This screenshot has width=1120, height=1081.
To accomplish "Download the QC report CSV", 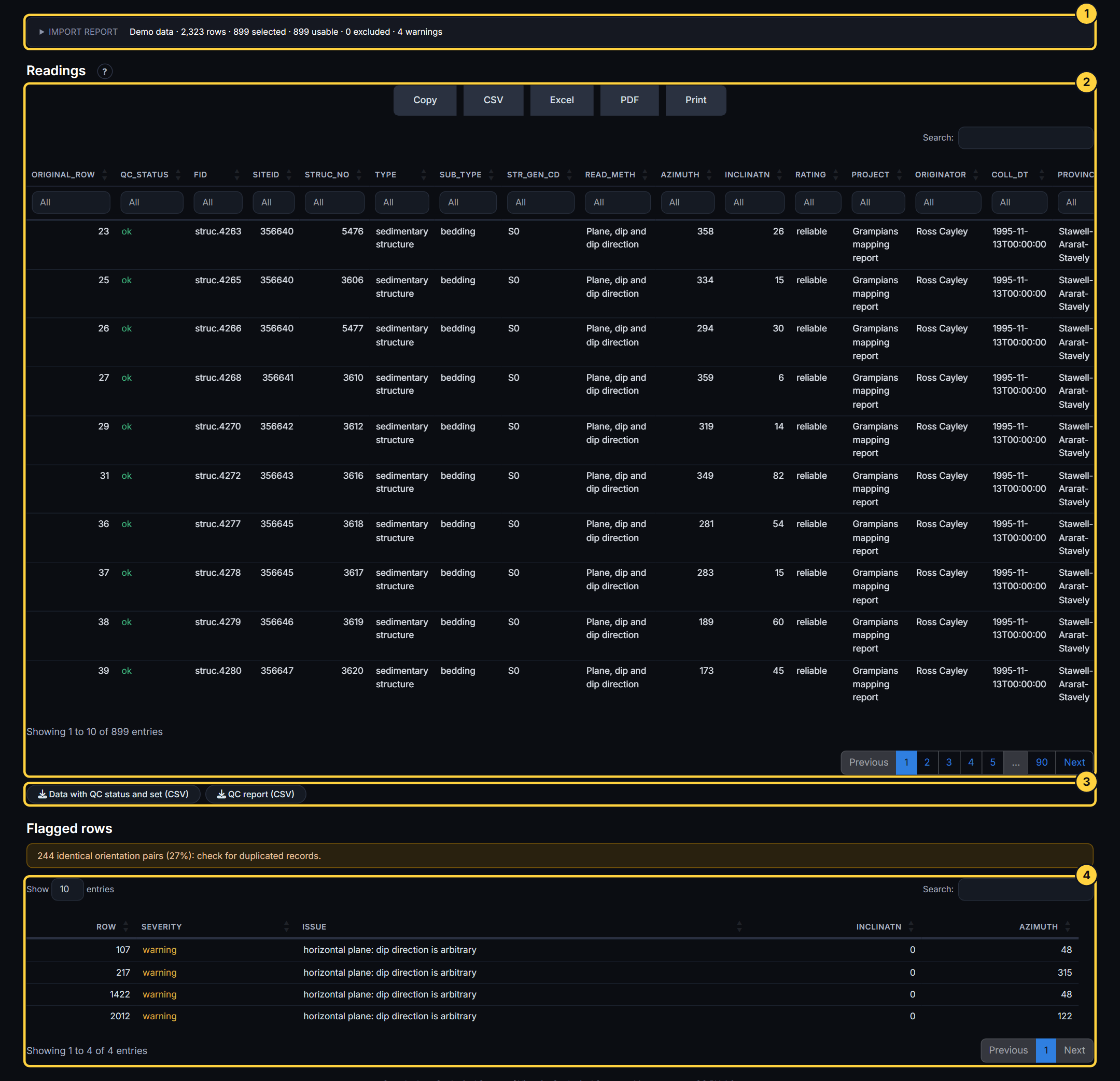I will point(256,795).
